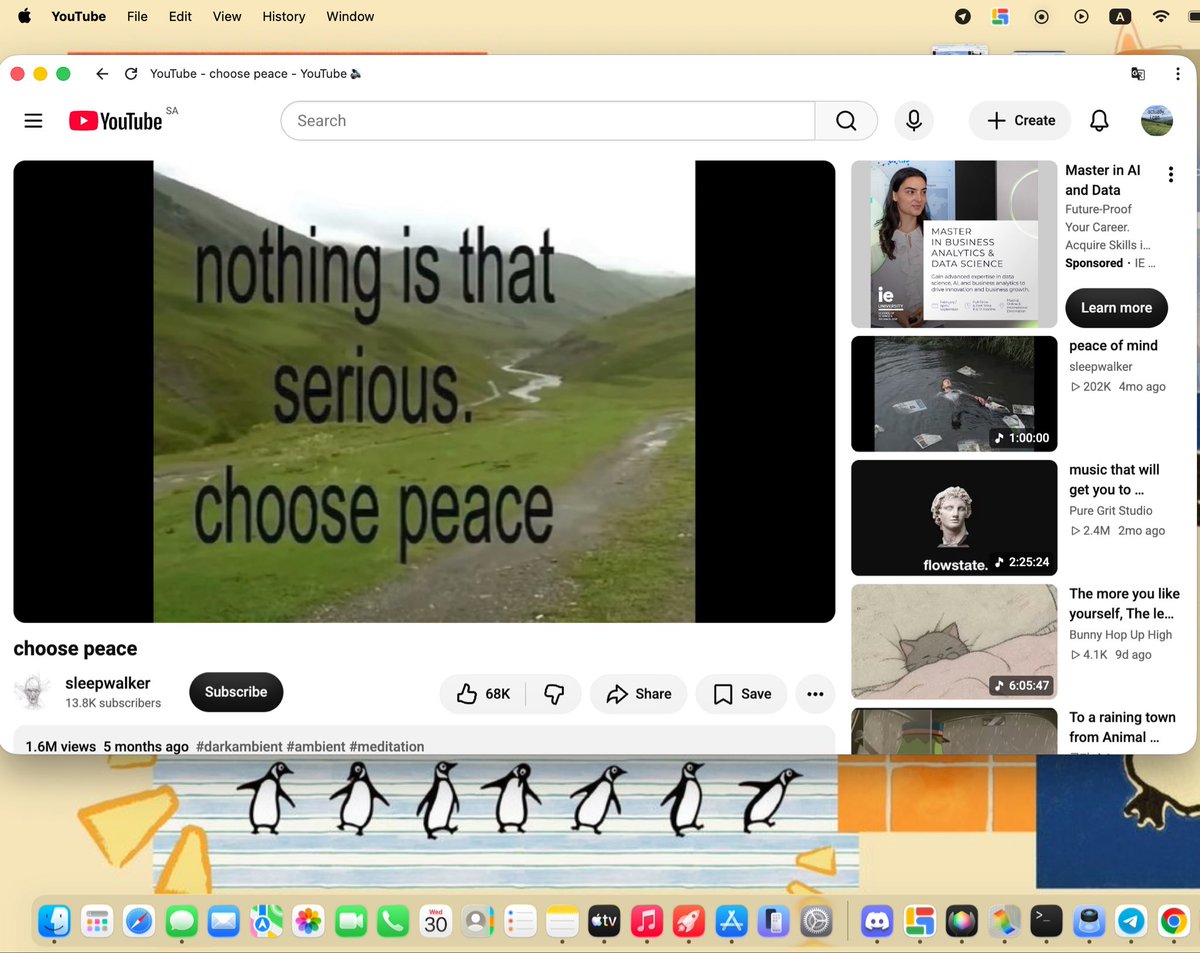The image size is (1200, 953).
Task: Open options menu for the sponsored ad
Action: point(1171,176)
